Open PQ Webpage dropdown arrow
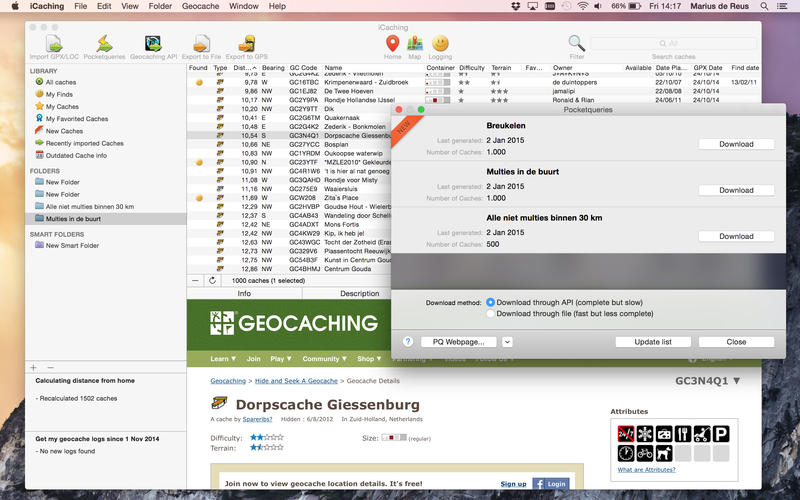The width and height of the screenshot is (800, 500). (x=507, y=342)
